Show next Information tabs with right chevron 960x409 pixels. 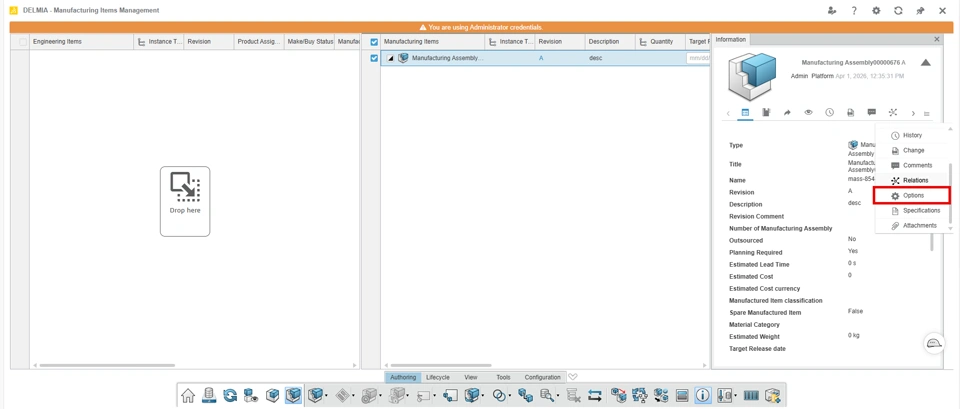[913, 113]
